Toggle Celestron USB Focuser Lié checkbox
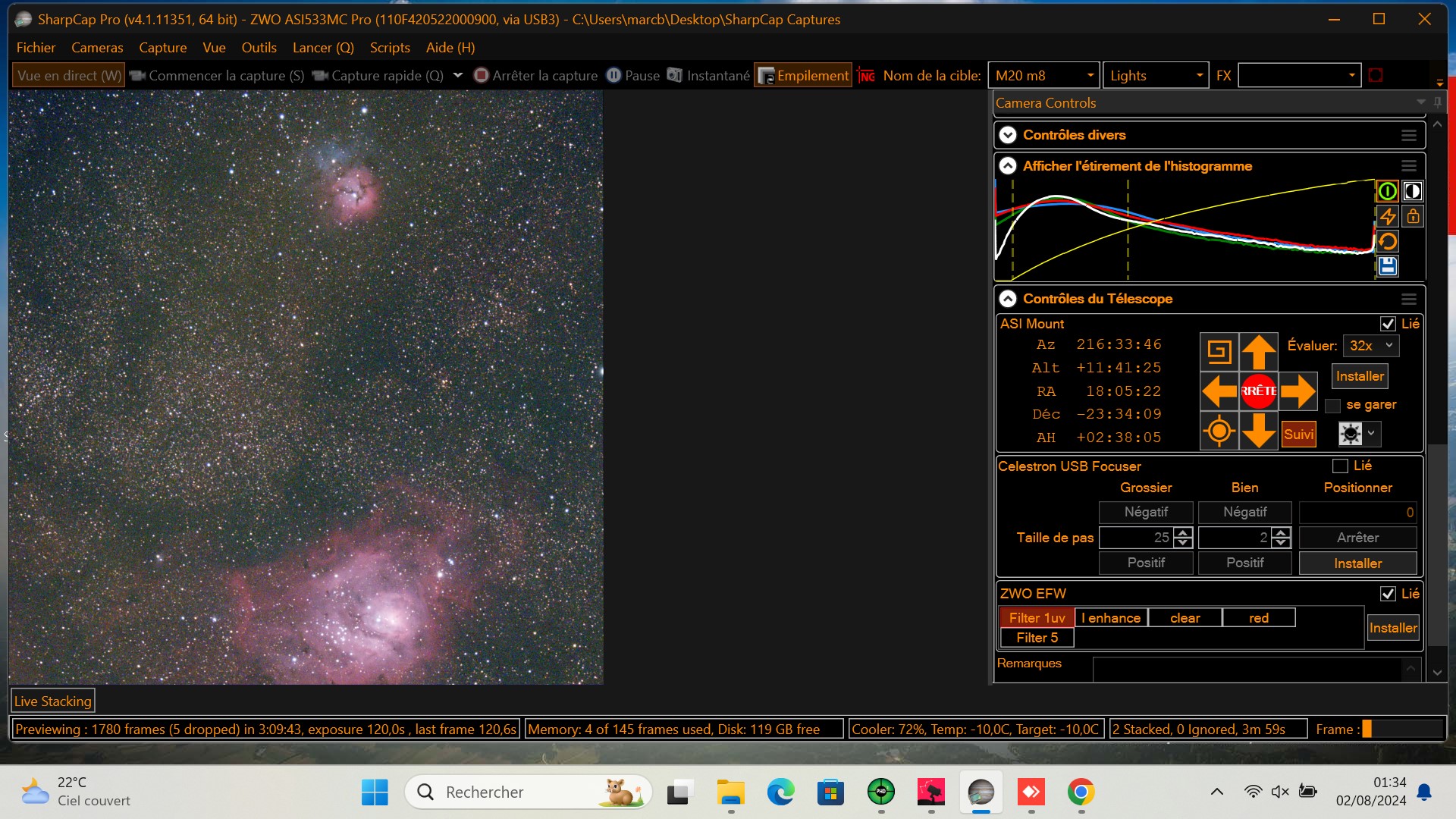 1340,466
